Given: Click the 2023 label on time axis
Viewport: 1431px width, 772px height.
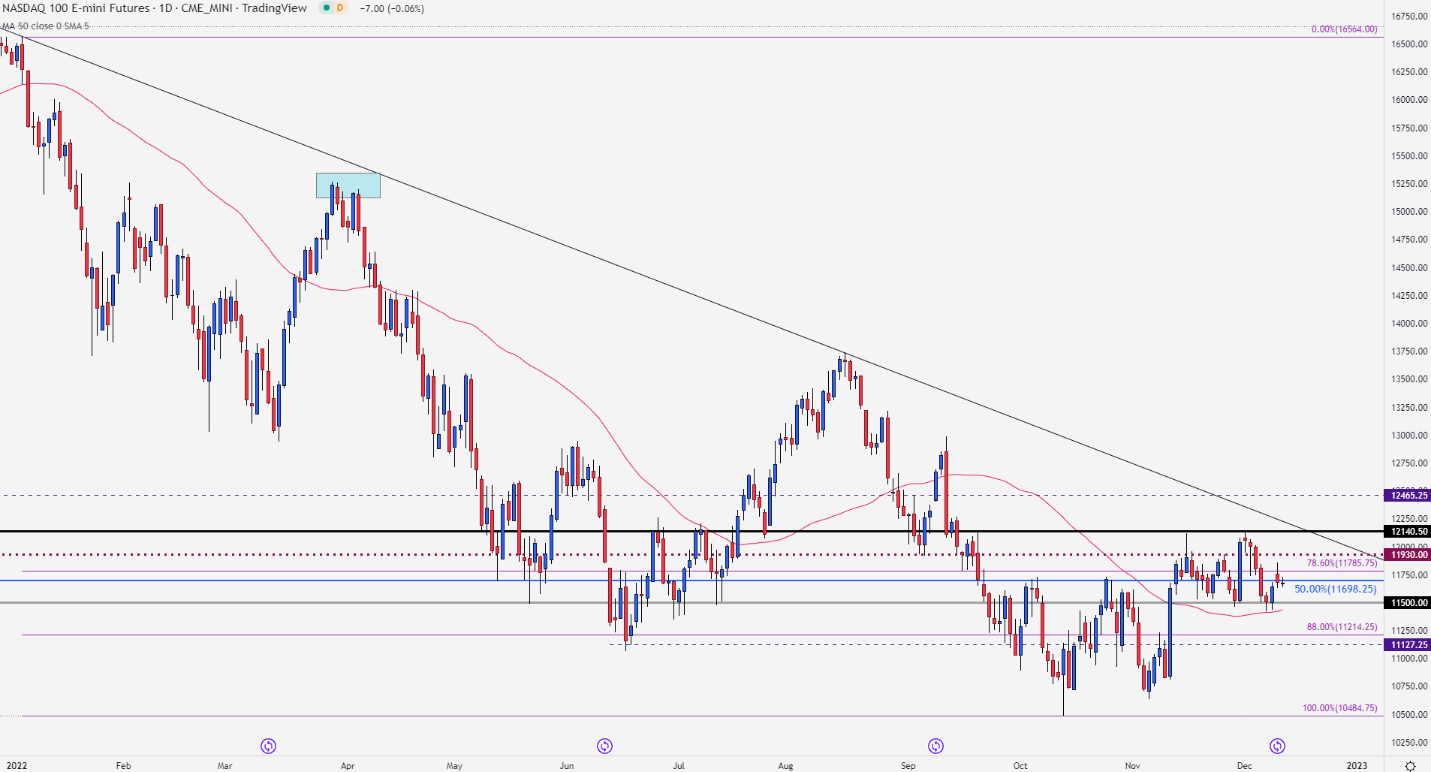Looking at the screenshot, I should (x=1357, y=765).
